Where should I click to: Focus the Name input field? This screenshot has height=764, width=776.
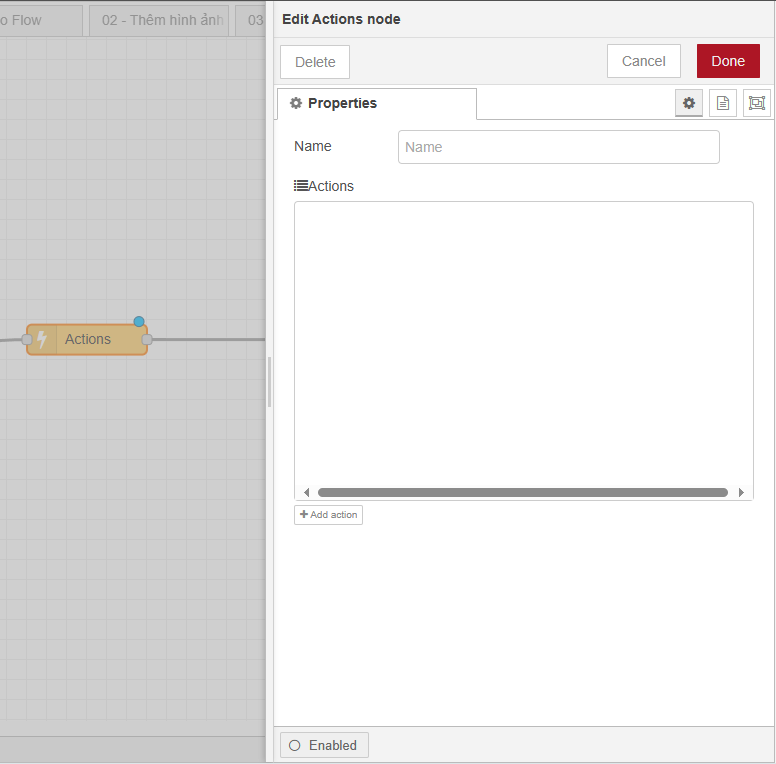click(559, 147)
